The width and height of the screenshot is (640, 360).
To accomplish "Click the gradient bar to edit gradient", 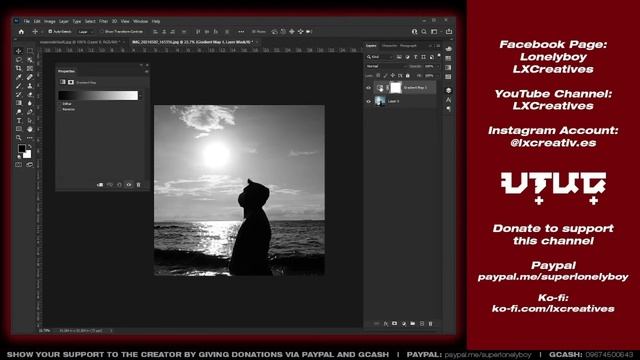I will 98,96.
